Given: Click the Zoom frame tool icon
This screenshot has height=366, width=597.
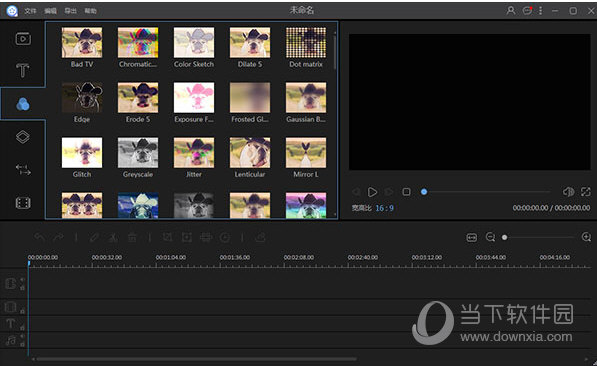Looking at the screenshot, I should pos(187,238).
